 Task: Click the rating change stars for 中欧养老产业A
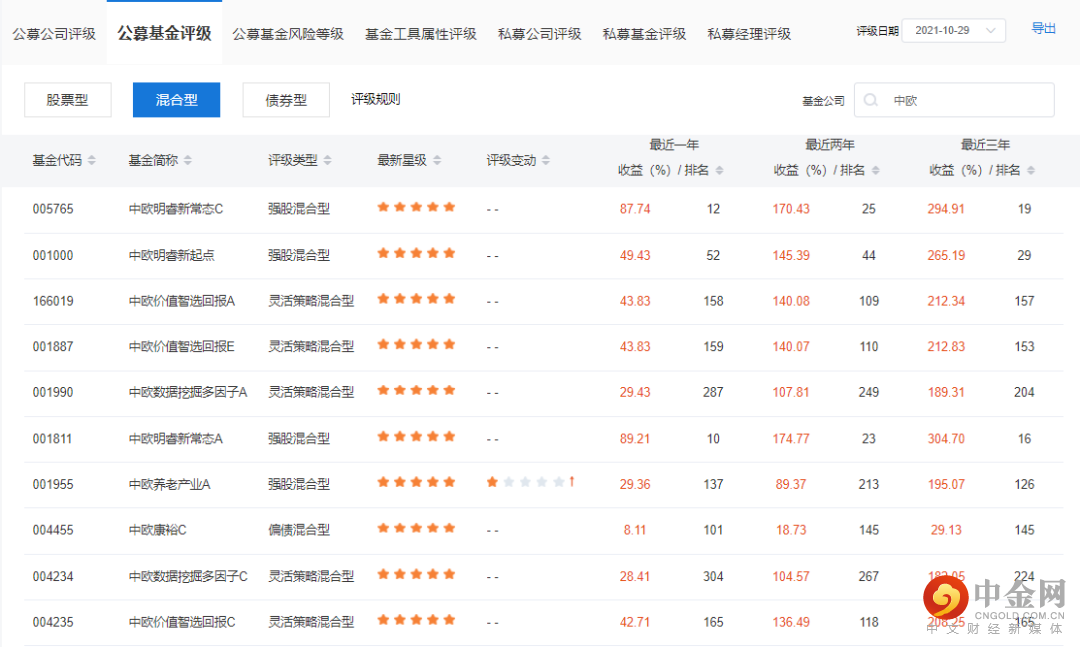point(530,482)
